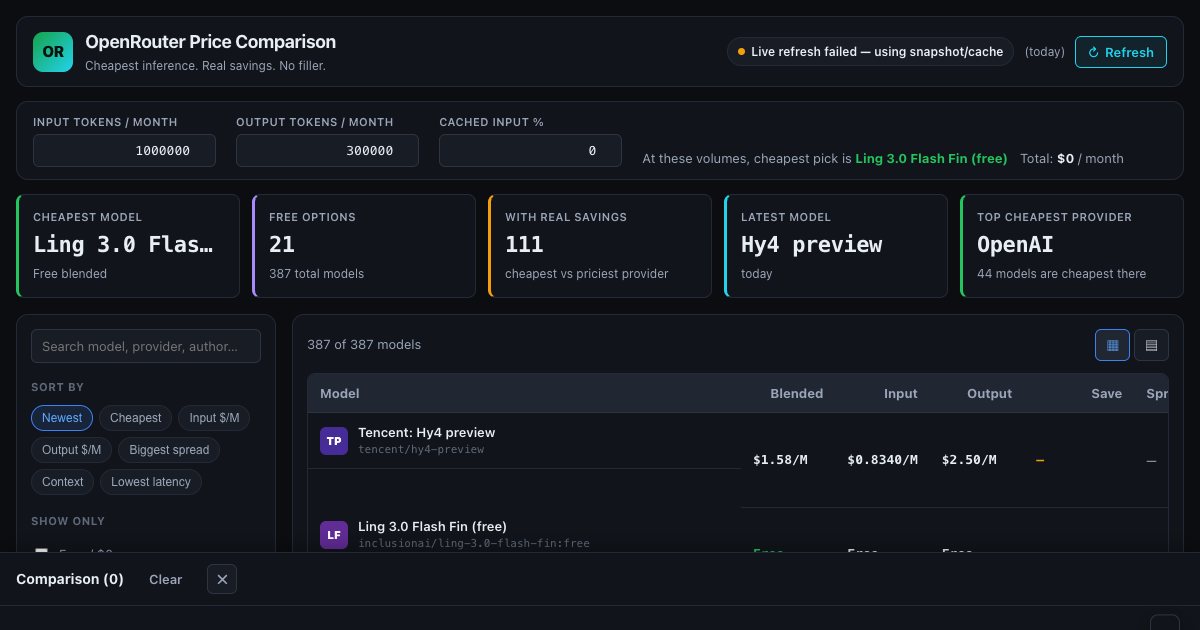Click the tencent/hy4-preview model slug
1200x630 pixels.
point(421,450)
